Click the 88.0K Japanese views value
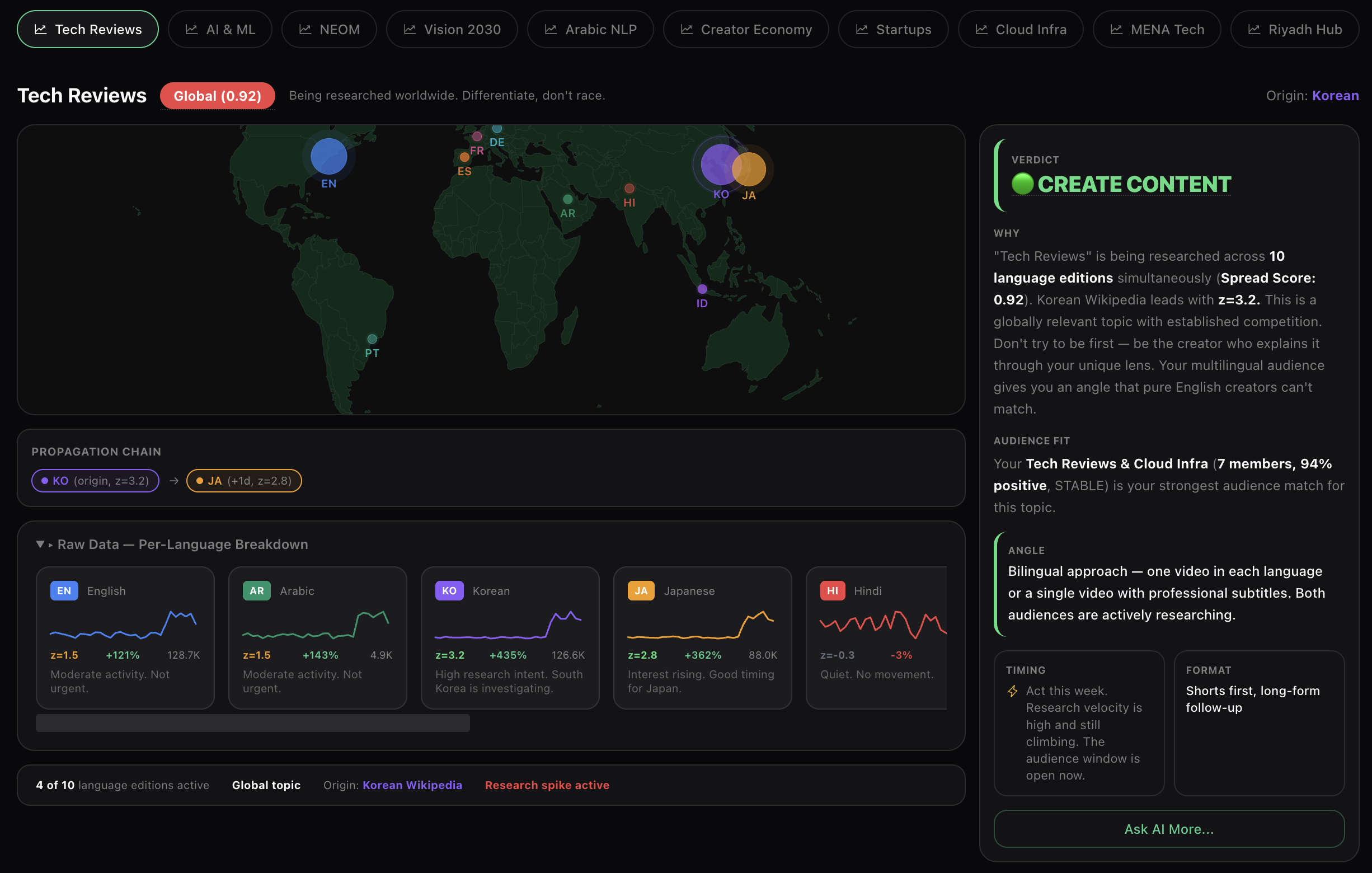The image size is (1372, 873). tap(763, 655)
